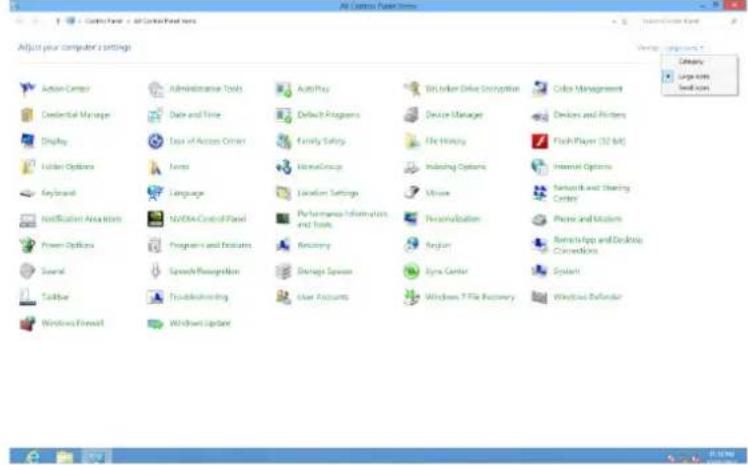Open the HomeGroup icon
Image resolution: width=748 pixels, height=465 pixels.
pos(283,167)
